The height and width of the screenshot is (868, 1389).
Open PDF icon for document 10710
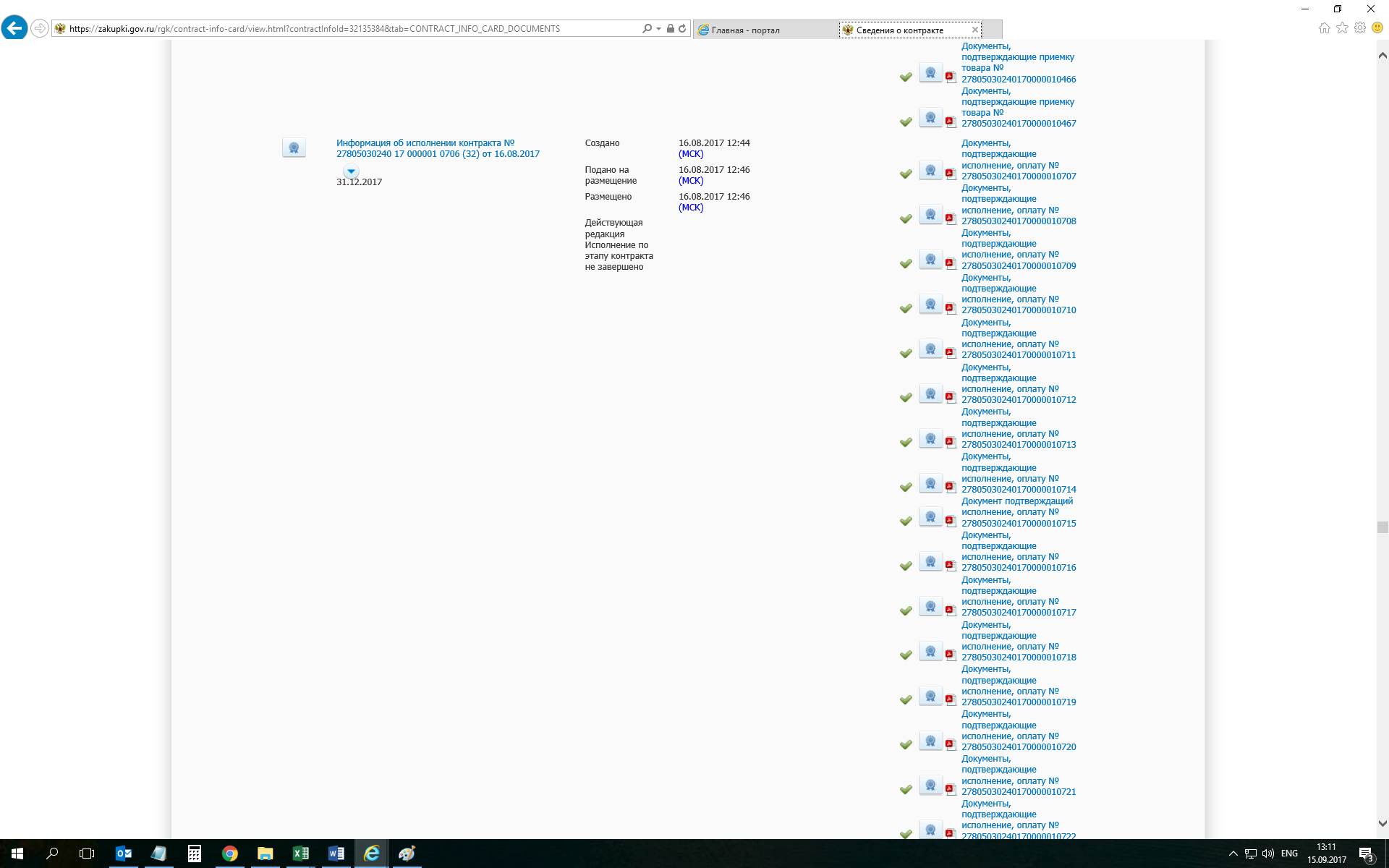(x=951, y=308)
